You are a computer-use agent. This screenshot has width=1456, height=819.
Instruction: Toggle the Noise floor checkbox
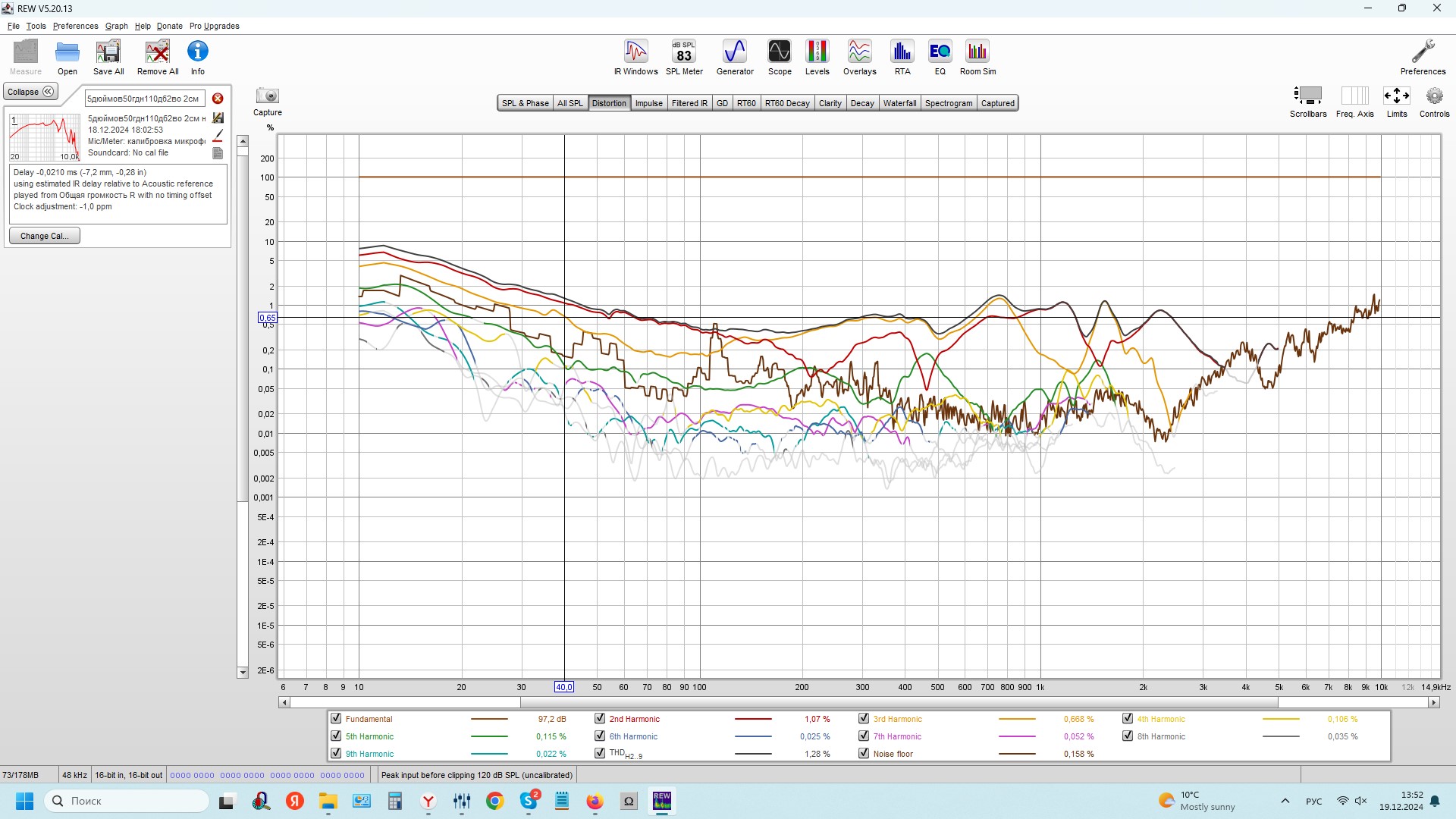coord(864,754)
